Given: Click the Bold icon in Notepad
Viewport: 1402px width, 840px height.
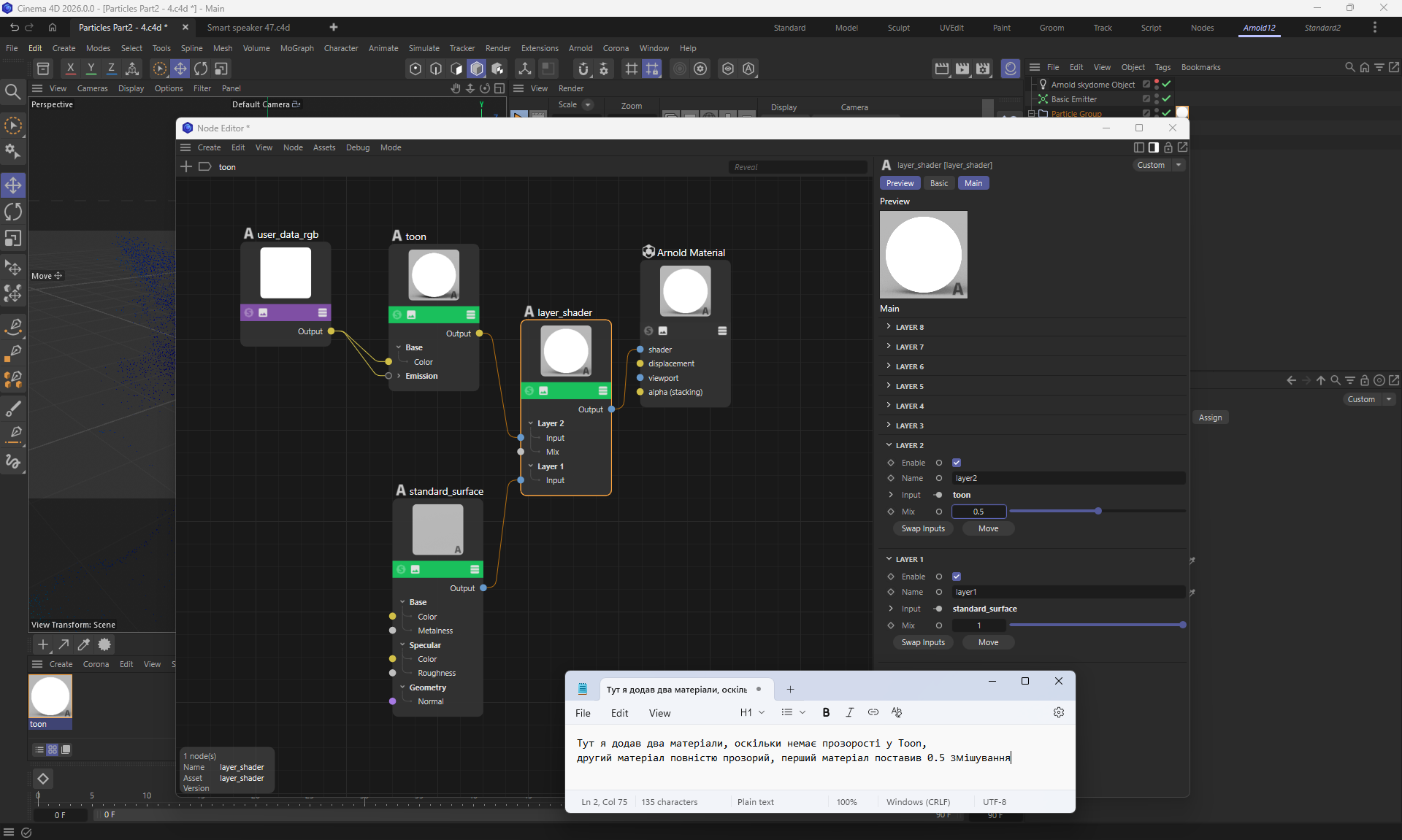Looking at the screenshot, I should (x=826, y=712).
